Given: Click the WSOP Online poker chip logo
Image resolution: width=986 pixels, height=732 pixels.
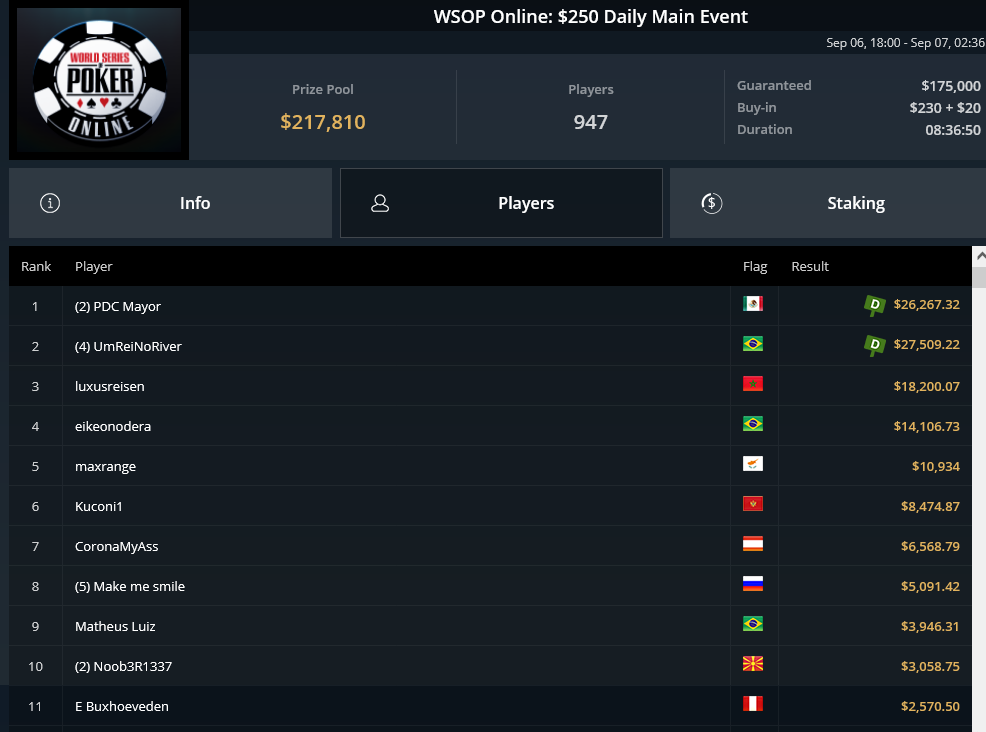Looking at the screenshot, I should click(99, 80).
